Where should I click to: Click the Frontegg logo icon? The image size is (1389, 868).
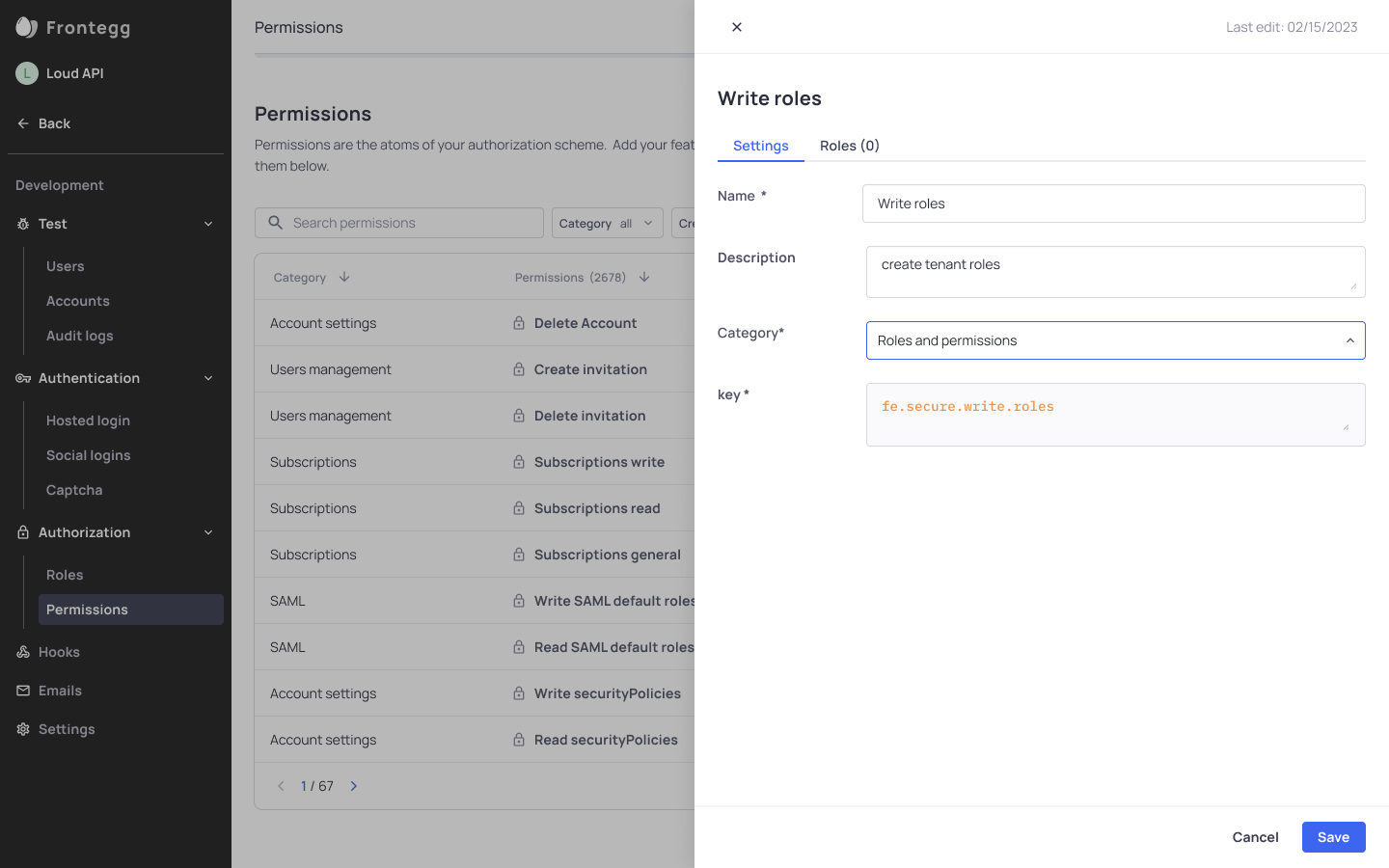point(27,28)
